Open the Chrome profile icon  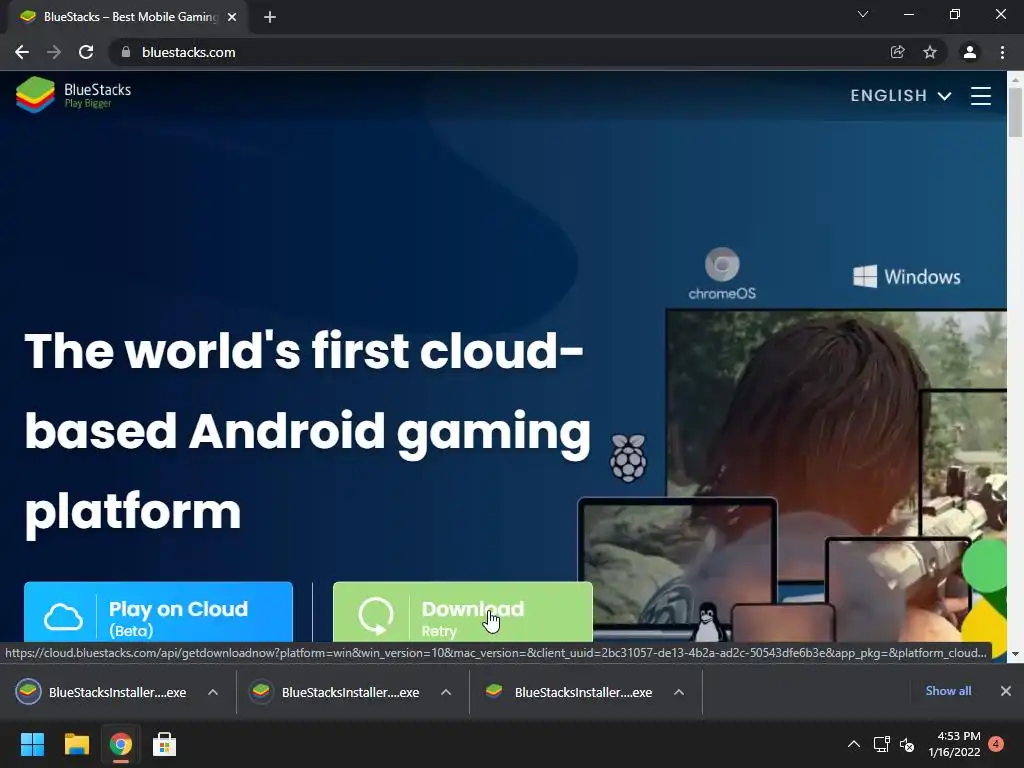pos(969,52)
